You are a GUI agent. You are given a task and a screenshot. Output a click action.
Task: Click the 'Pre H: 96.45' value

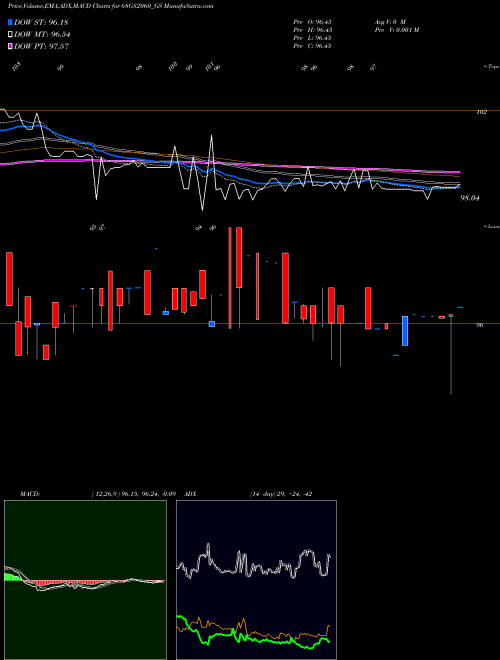point(313,30)
